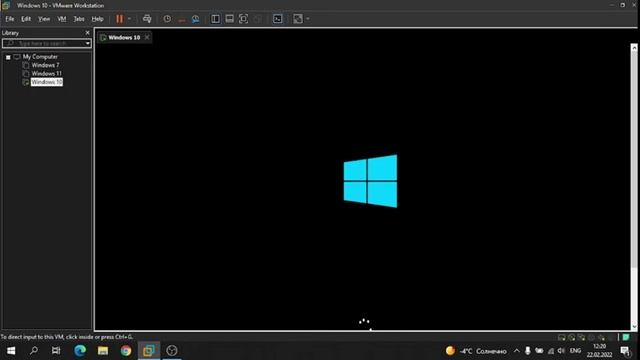Close the Windows 10 tab
This screenshot has width=640, height=360.
point(147,37)
